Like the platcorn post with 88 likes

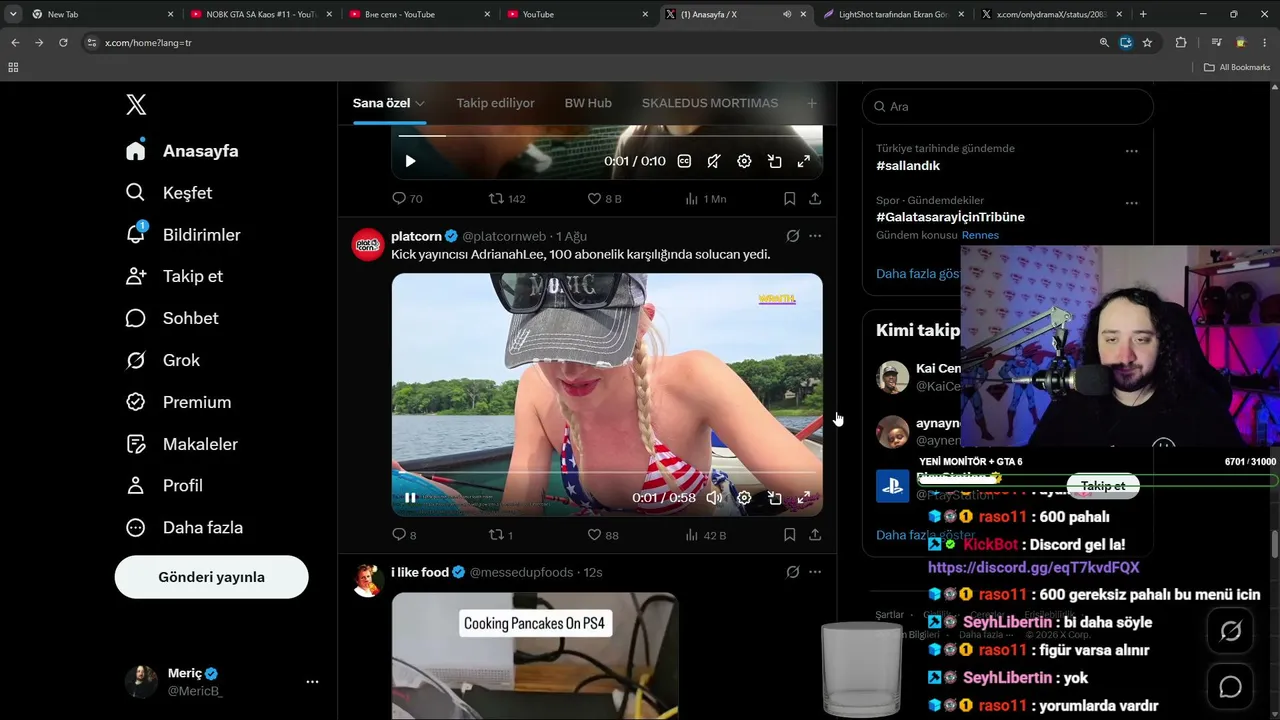click(x=602, y=535)
